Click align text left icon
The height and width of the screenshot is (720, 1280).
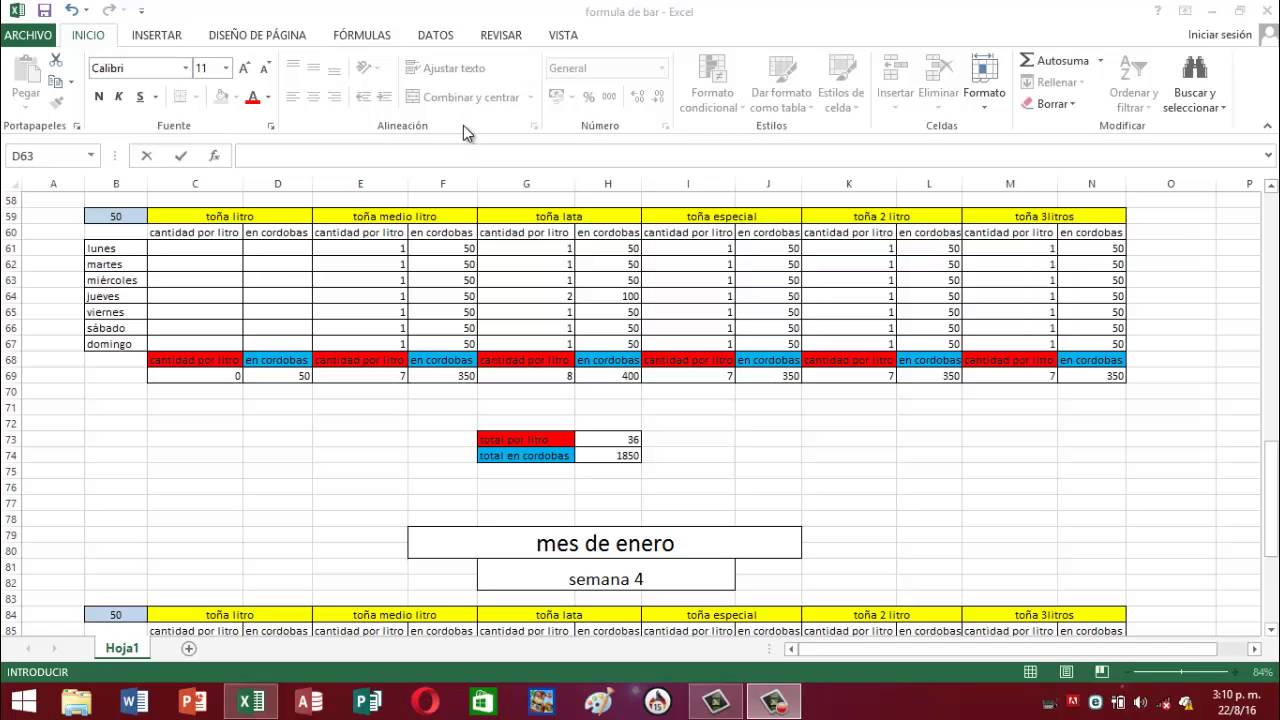[293, 97]
